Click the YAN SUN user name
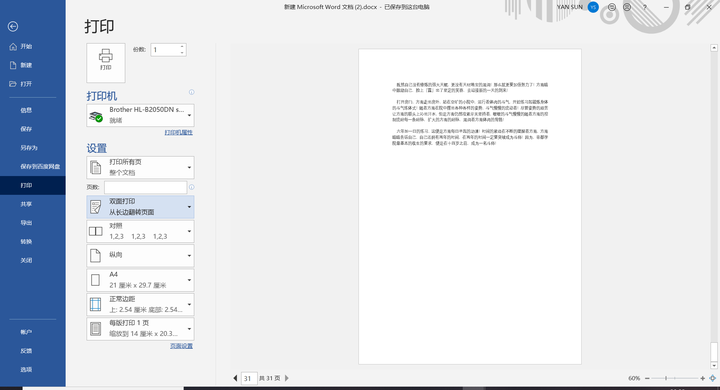The width and height of the screenshot is (720, 390). click(570, 7)
